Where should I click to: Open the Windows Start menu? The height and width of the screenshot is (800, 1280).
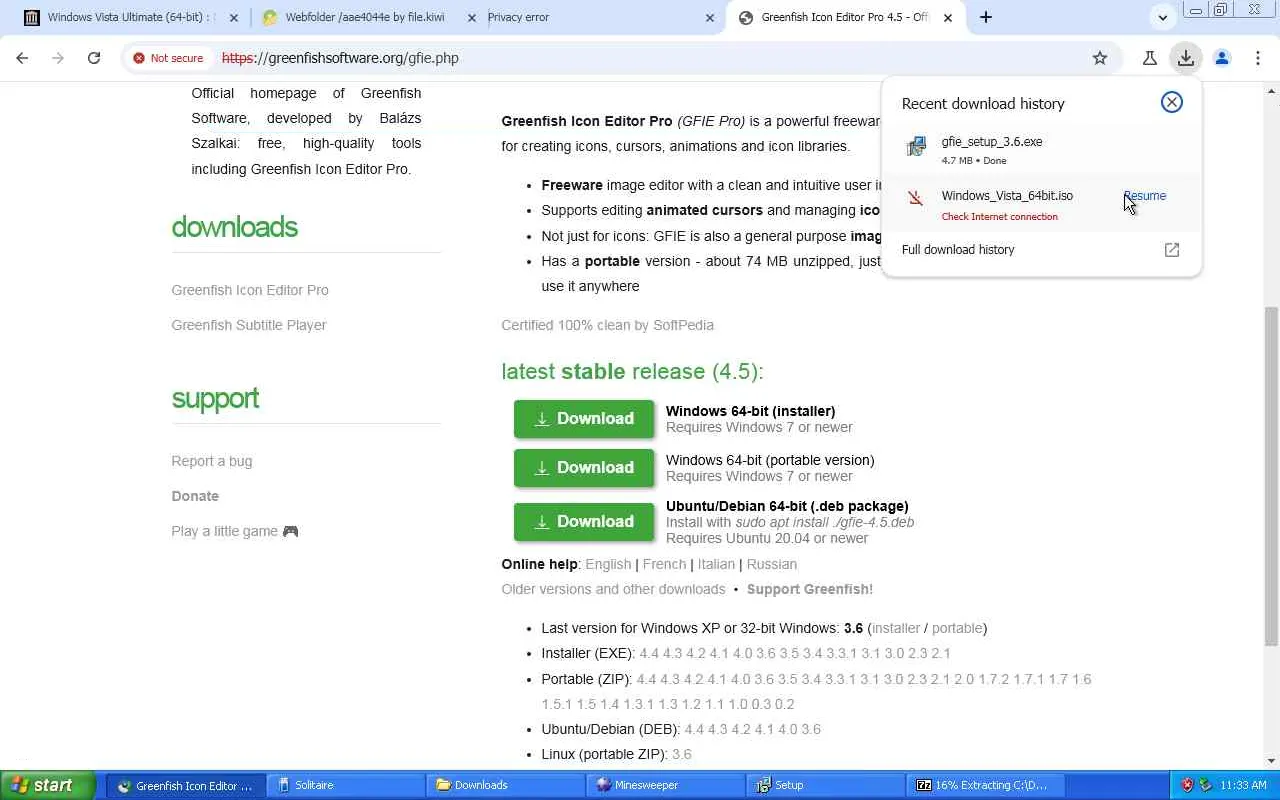pyautogui.click(x=48, y=785)
